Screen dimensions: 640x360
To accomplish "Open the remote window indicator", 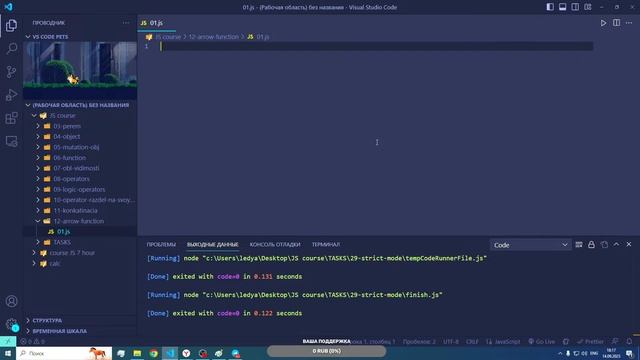I will point(8,341).
